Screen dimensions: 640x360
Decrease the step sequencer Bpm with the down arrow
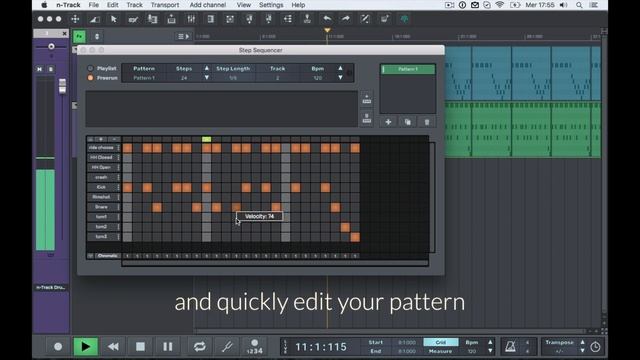tap(340, 77)
